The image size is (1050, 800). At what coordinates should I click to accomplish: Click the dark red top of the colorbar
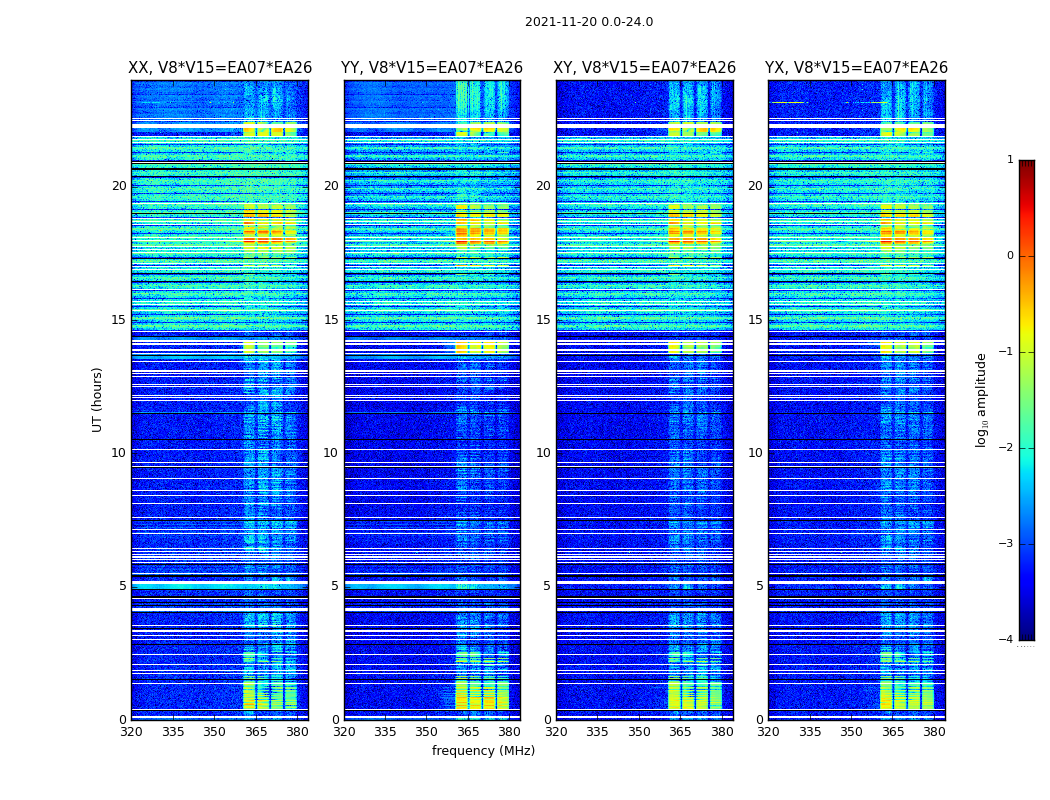(x=1027, y=165)
